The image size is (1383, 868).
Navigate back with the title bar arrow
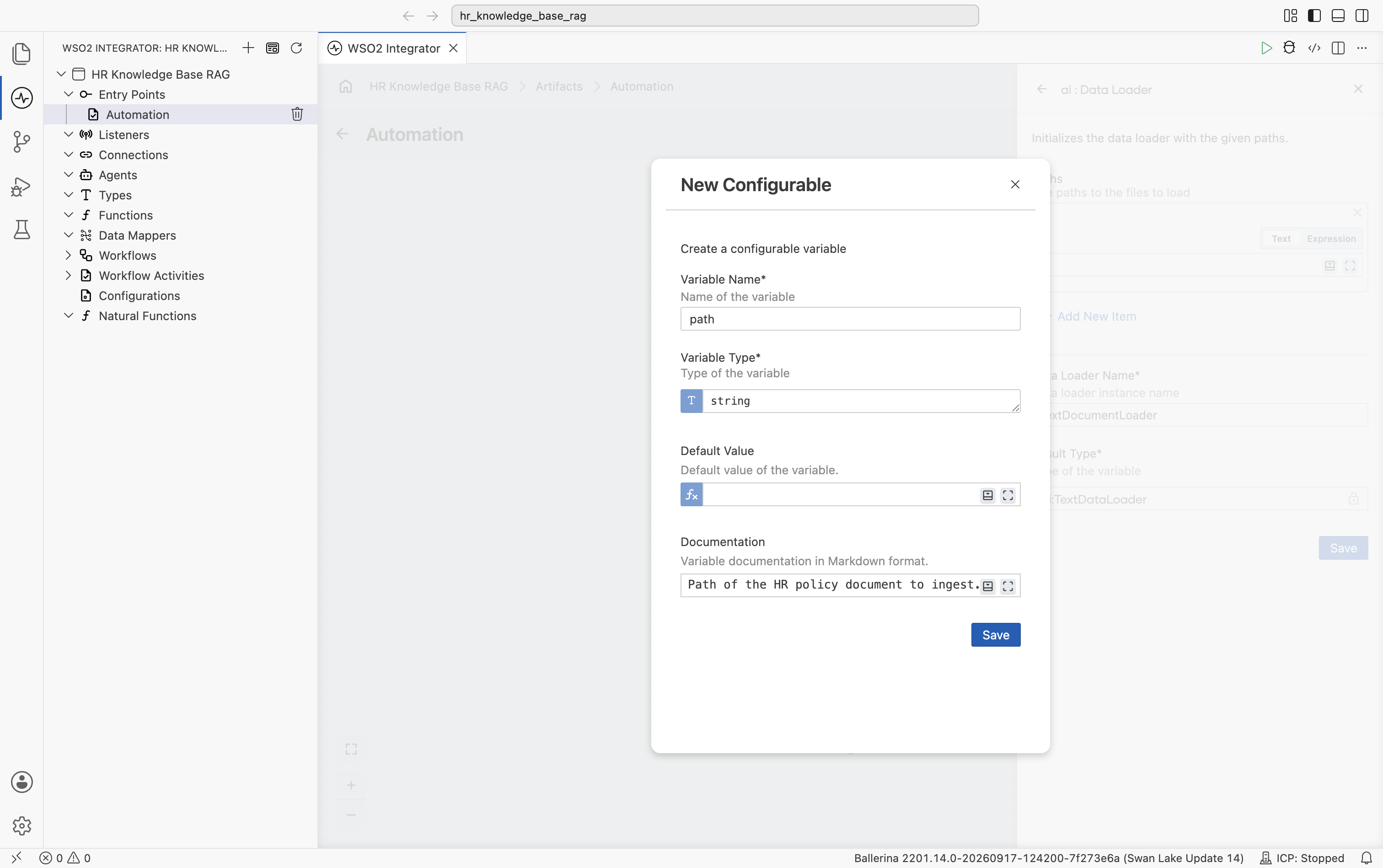pyautogui.click(x=408, y=16)
